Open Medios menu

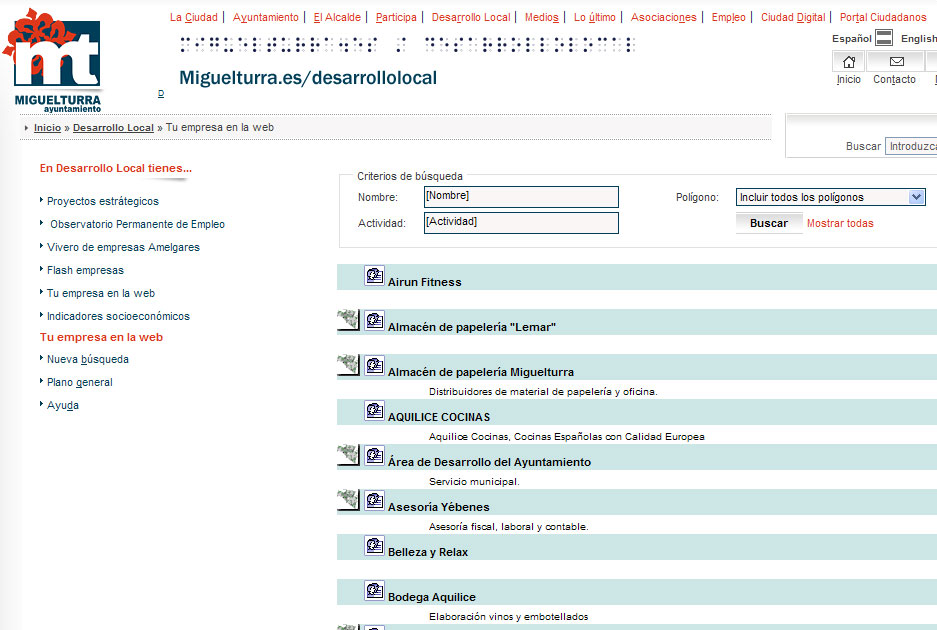[x=541, y=17]
